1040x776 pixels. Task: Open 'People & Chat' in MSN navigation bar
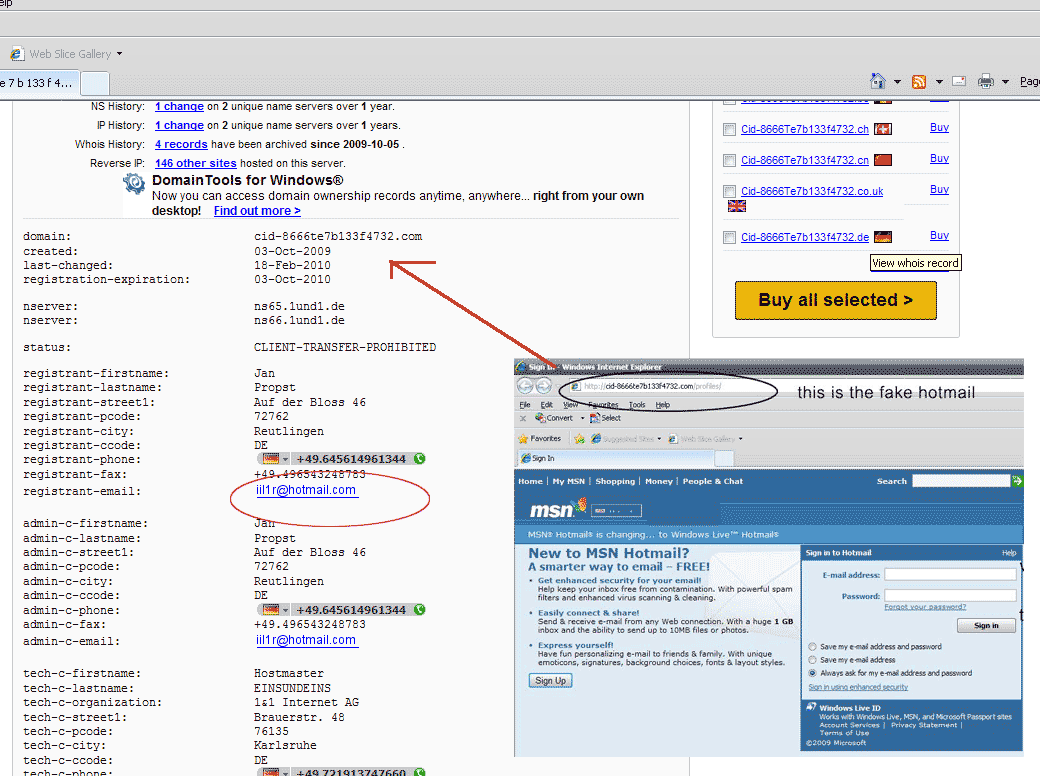pyautogui.click(x=712, y=482)
